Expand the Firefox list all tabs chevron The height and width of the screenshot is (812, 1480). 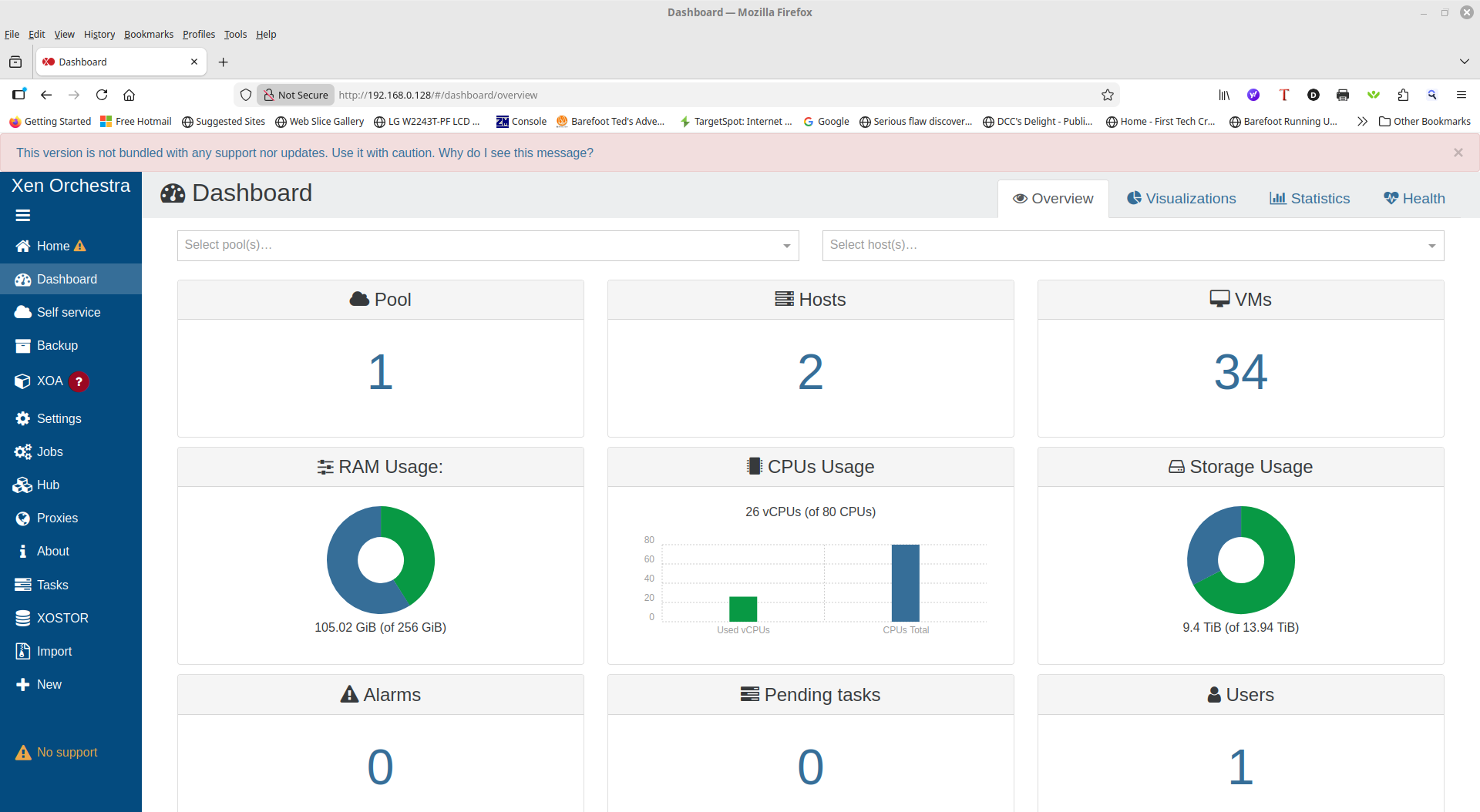1464,62
